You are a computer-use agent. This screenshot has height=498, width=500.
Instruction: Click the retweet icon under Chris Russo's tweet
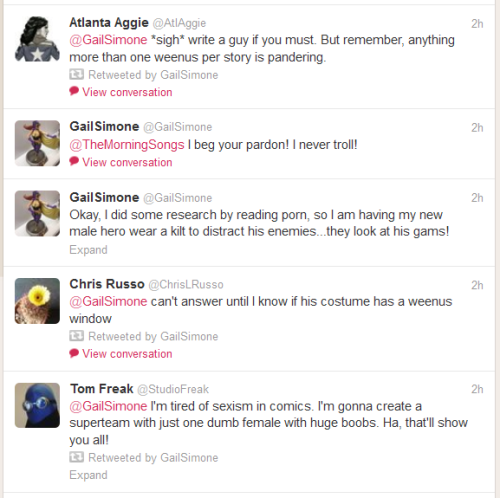coord(76,336)
